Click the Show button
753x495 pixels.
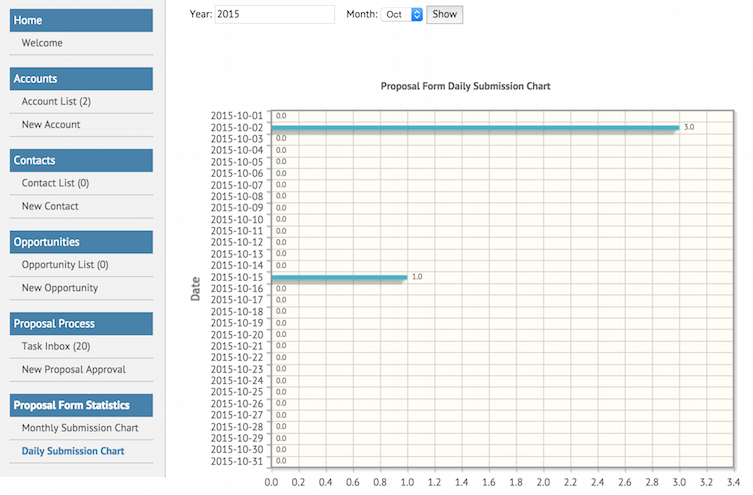tap(444, 14)
